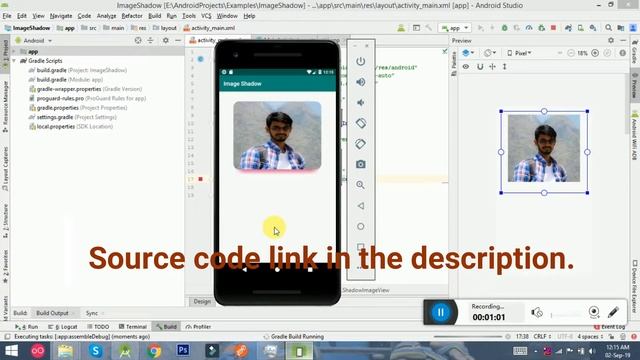The width and height of the screenshot is (640, 360).
Task: Open the Terminal tool window
Action: 133,327
